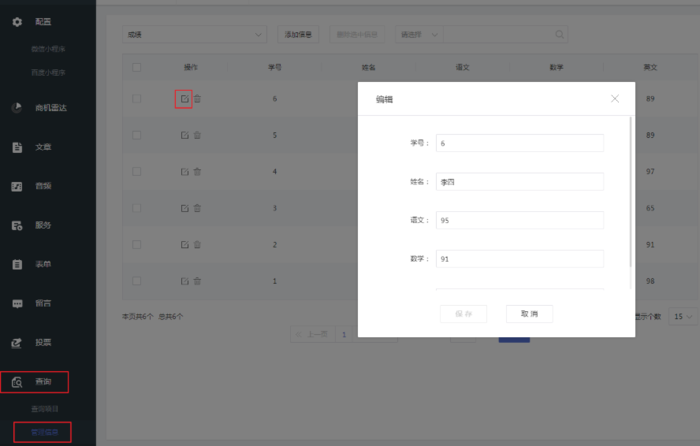Edit the record with 学号 2
Viewport: 700px width, 446px height.
[x=184, y=245]
